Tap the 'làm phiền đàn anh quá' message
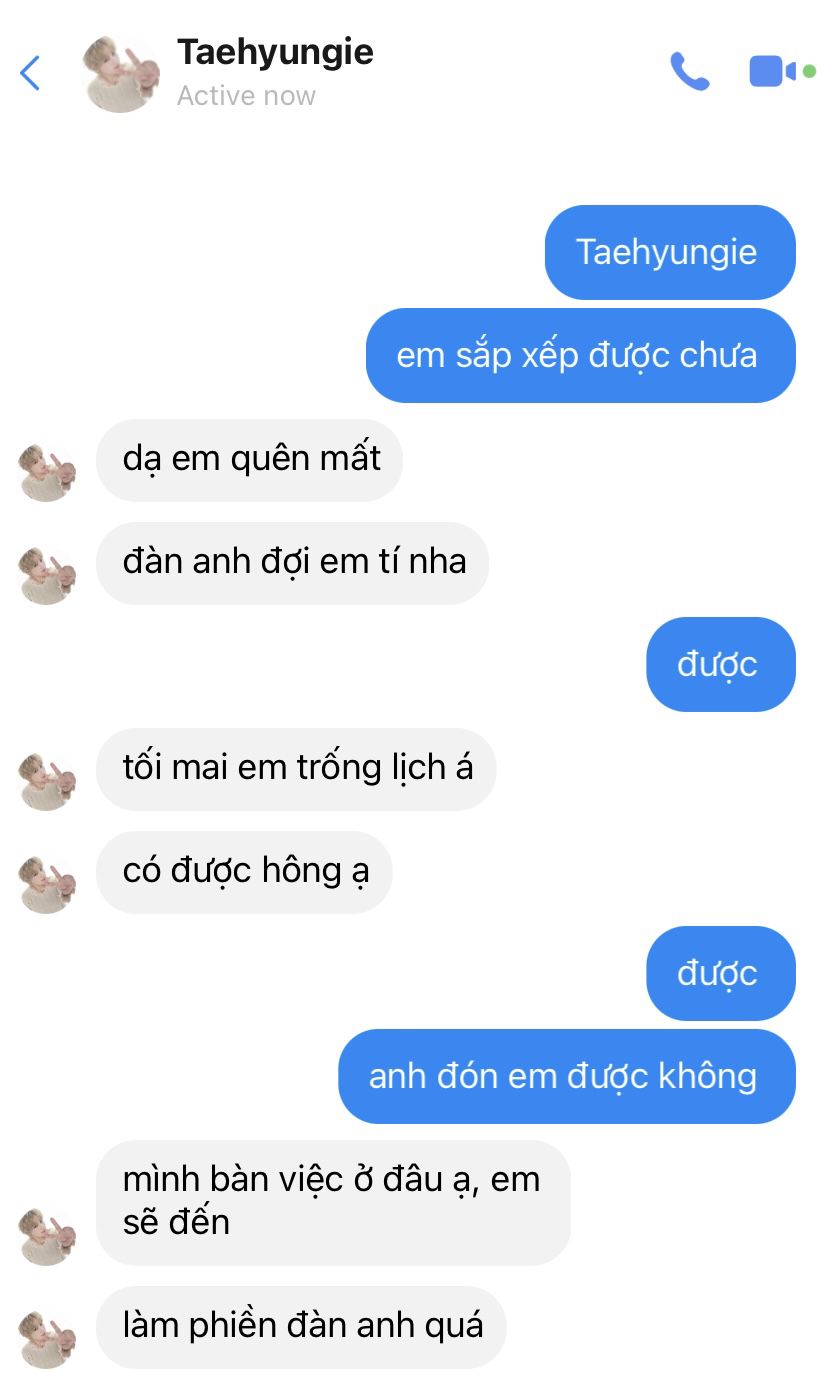827x1373 pixels. pyautogui.click(x=302, y=1327)
